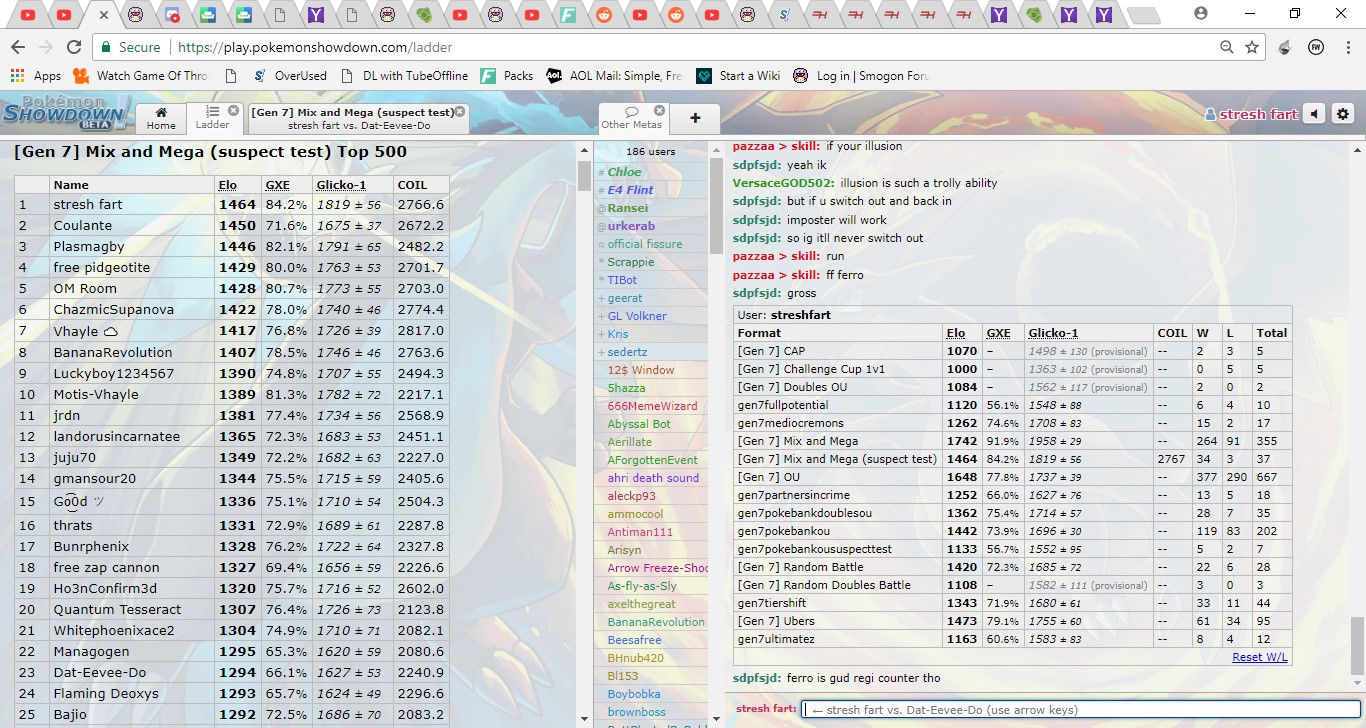Close the Other Metas room tab
Viewport: 1366px width, 728px height.
pos(659,111)
